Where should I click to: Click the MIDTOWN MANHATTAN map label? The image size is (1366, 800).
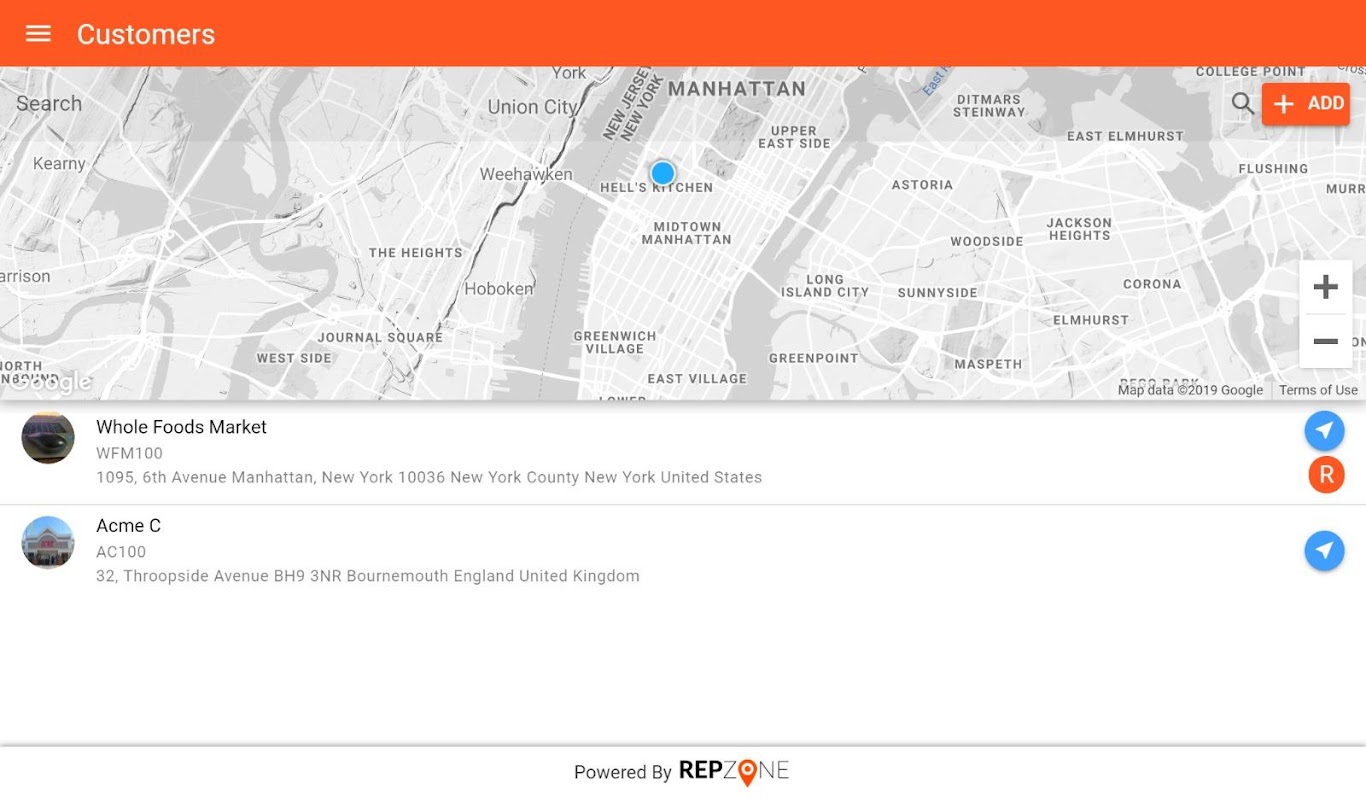tap(686, 233)
